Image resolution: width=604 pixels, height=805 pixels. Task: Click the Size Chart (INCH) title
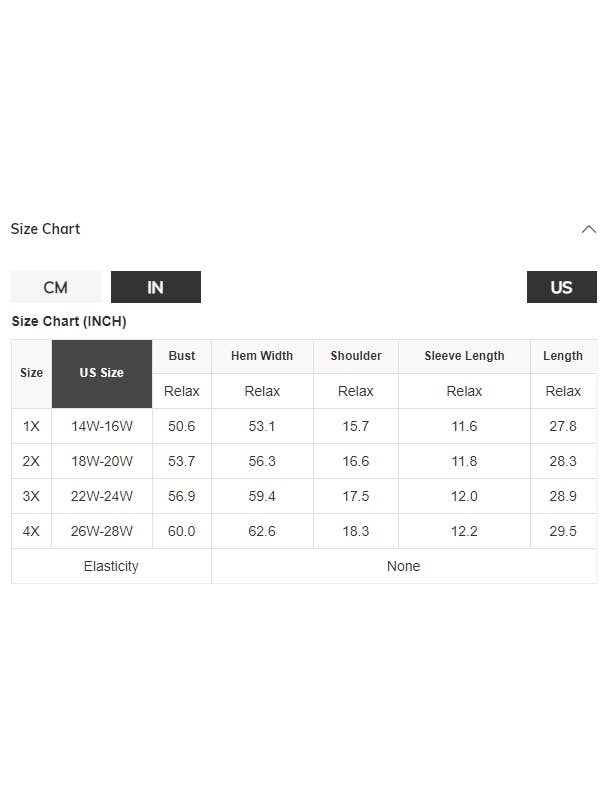click(x=69, y=321)
